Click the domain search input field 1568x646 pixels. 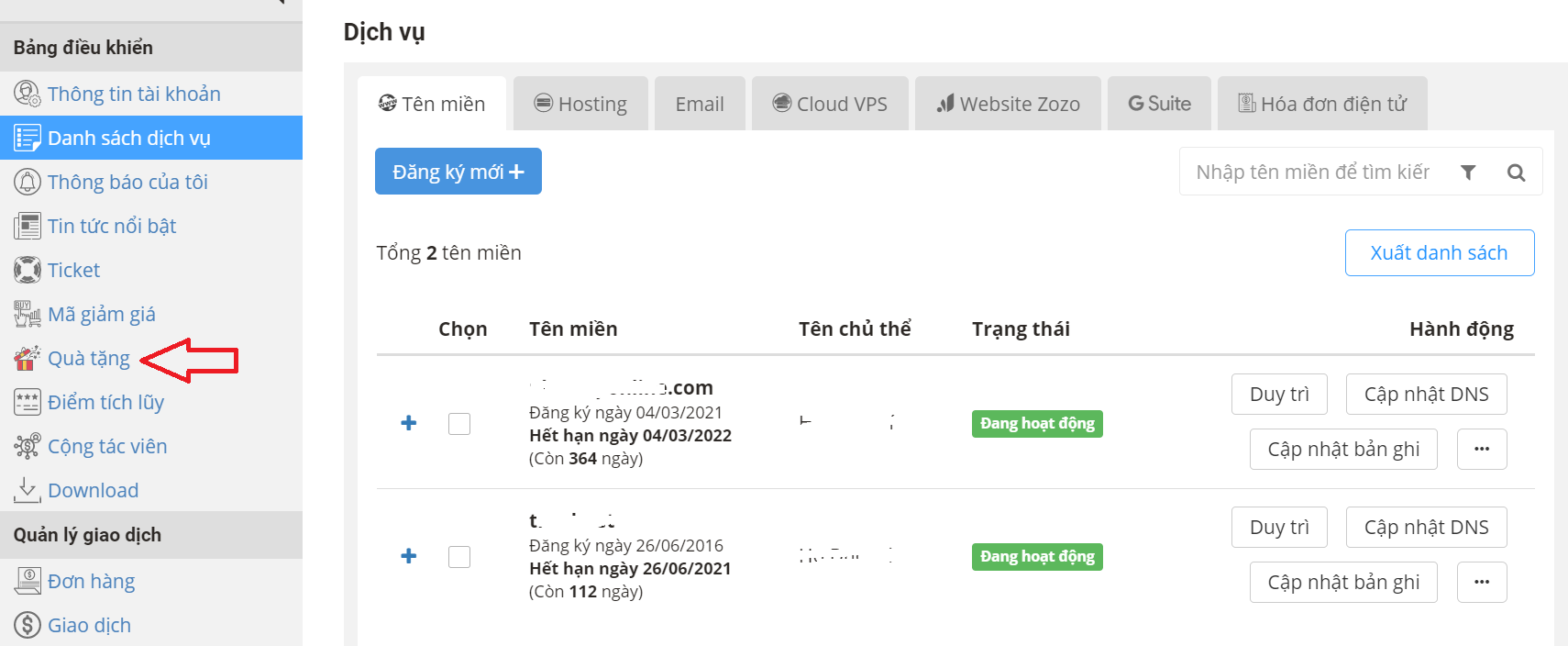(x=1311, y=172)
